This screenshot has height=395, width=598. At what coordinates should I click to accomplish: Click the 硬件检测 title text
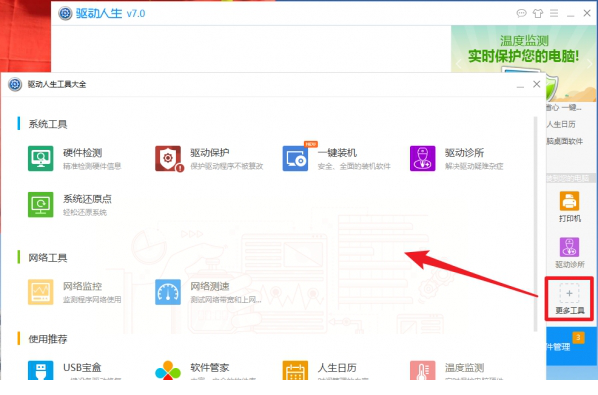click(82, 153)
